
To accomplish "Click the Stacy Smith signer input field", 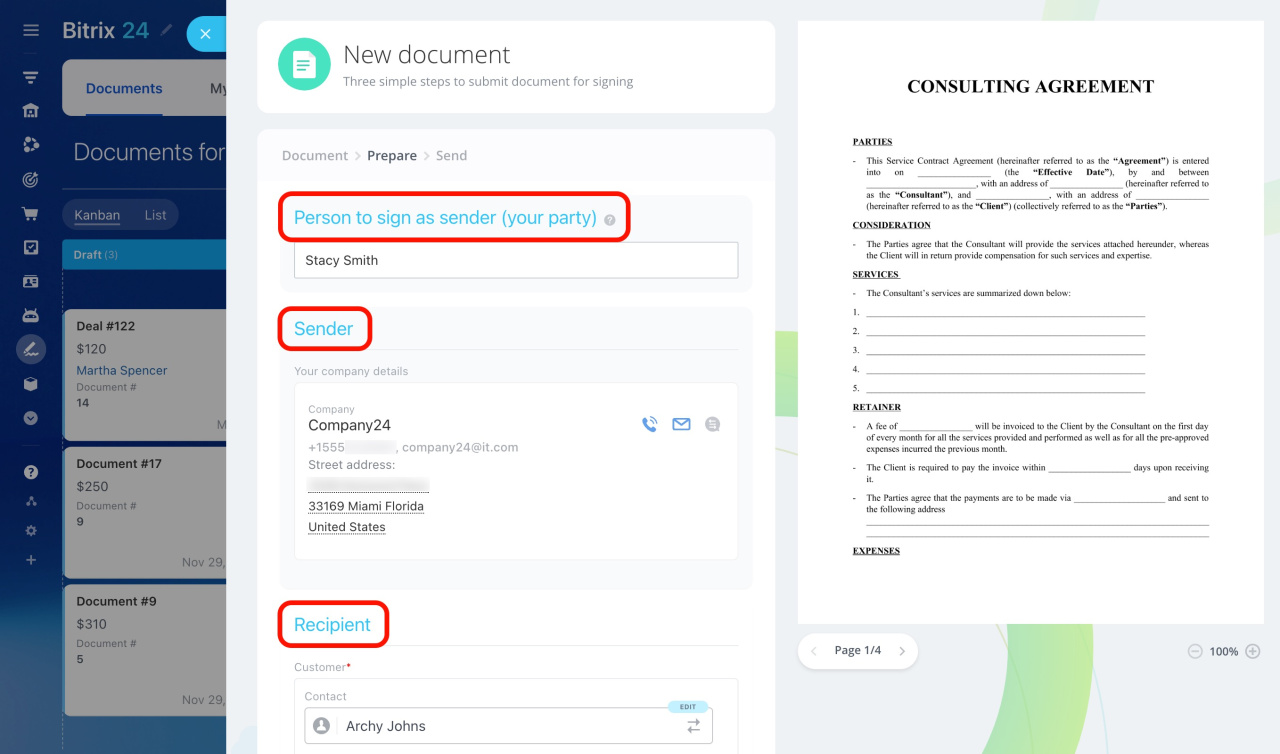I will point(516,260).
